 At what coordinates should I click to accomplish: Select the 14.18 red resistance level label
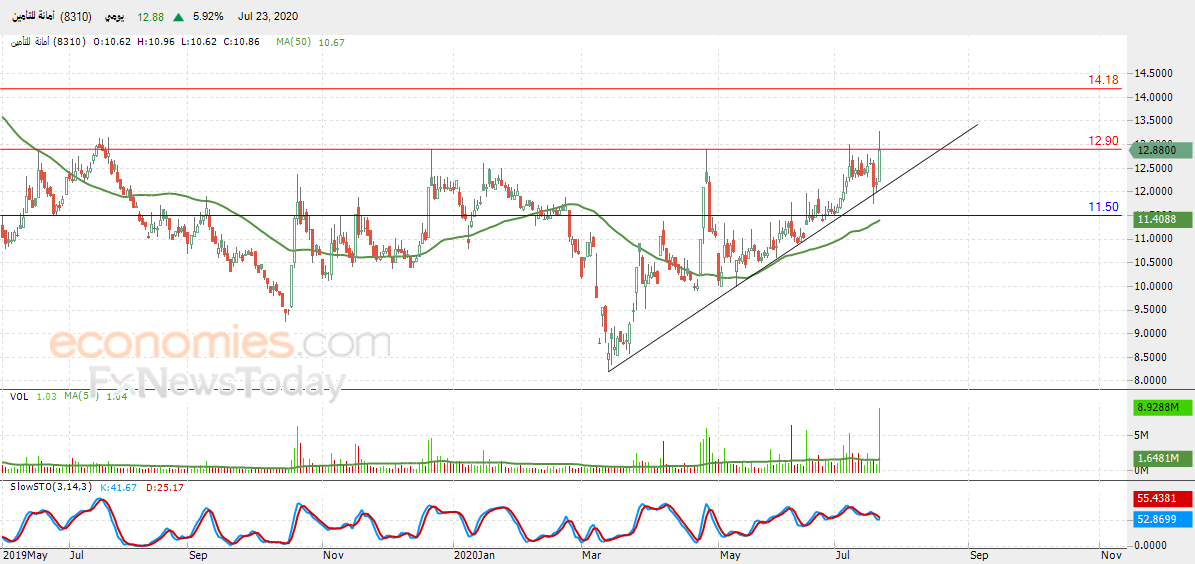pos(1103,79)
